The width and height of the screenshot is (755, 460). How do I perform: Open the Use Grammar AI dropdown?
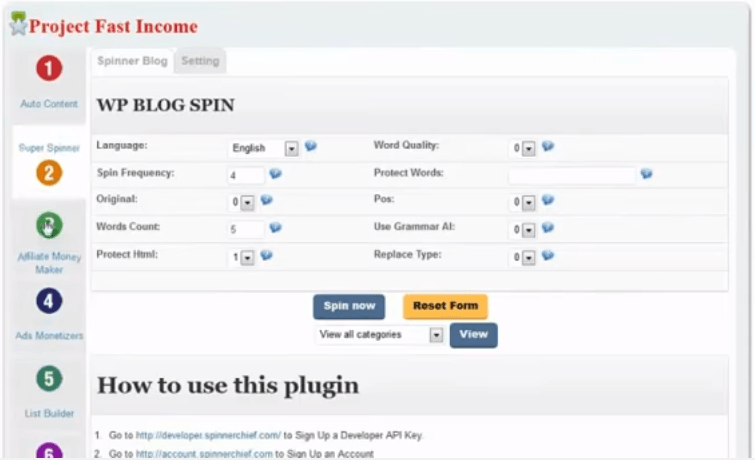(x=523, y=230)
